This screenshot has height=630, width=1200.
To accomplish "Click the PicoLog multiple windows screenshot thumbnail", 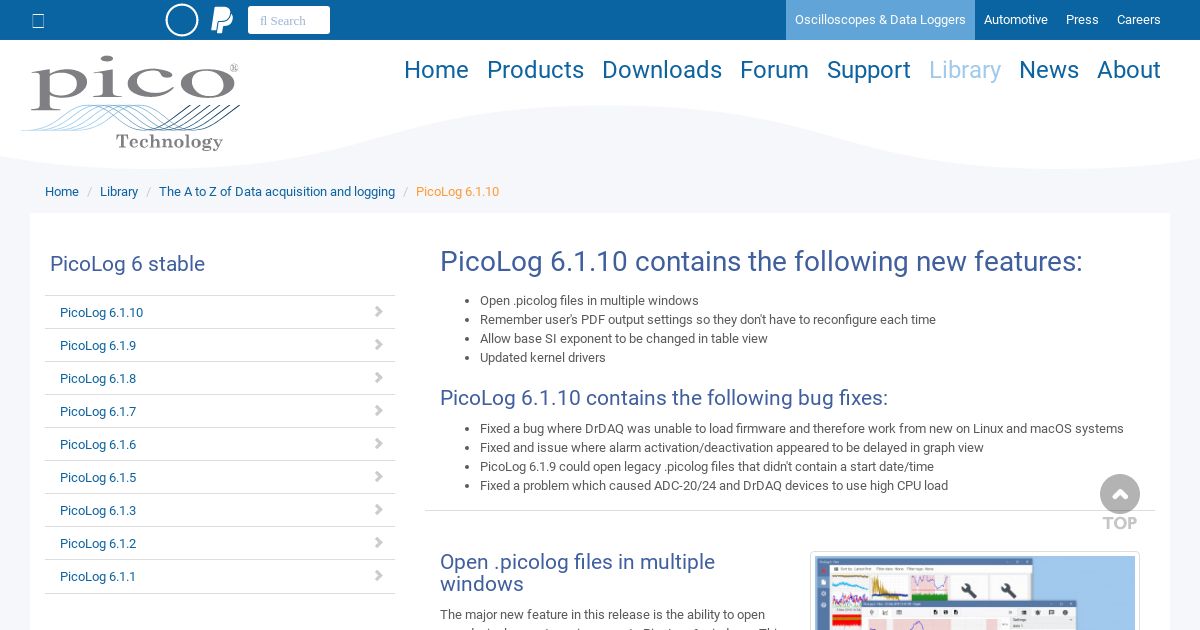I will [x=975, y=591].
